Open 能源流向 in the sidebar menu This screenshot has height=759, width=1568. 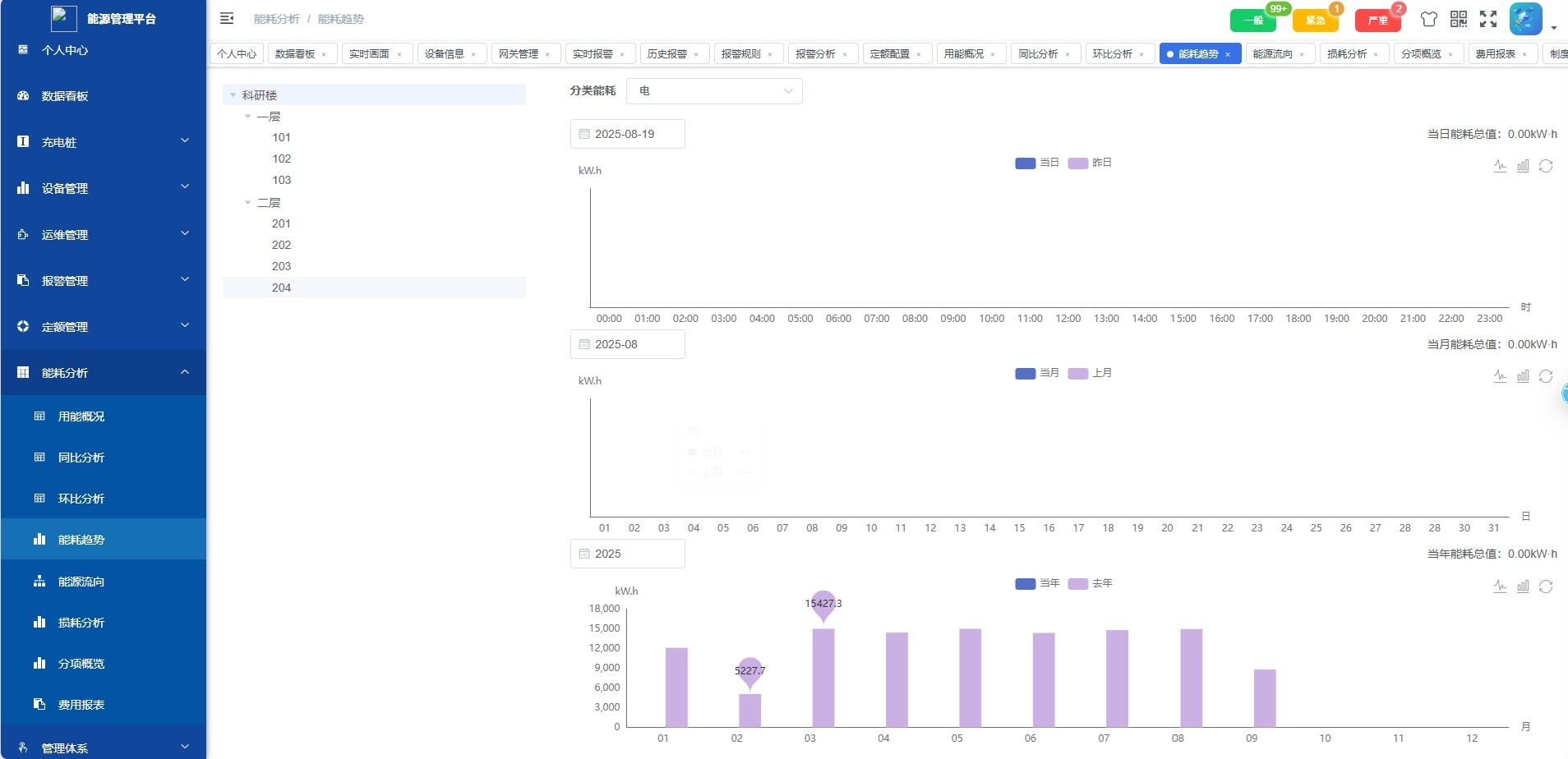click(81, 582)
